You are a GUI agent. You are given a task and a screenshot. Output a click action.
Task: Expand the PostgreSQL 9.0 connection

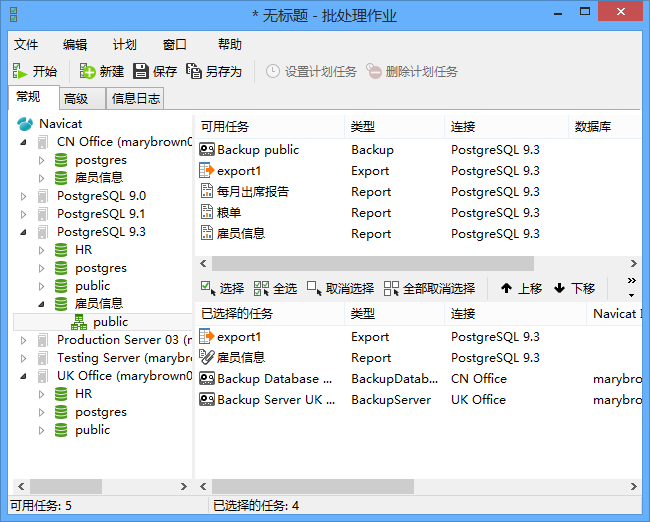[24, 196]
